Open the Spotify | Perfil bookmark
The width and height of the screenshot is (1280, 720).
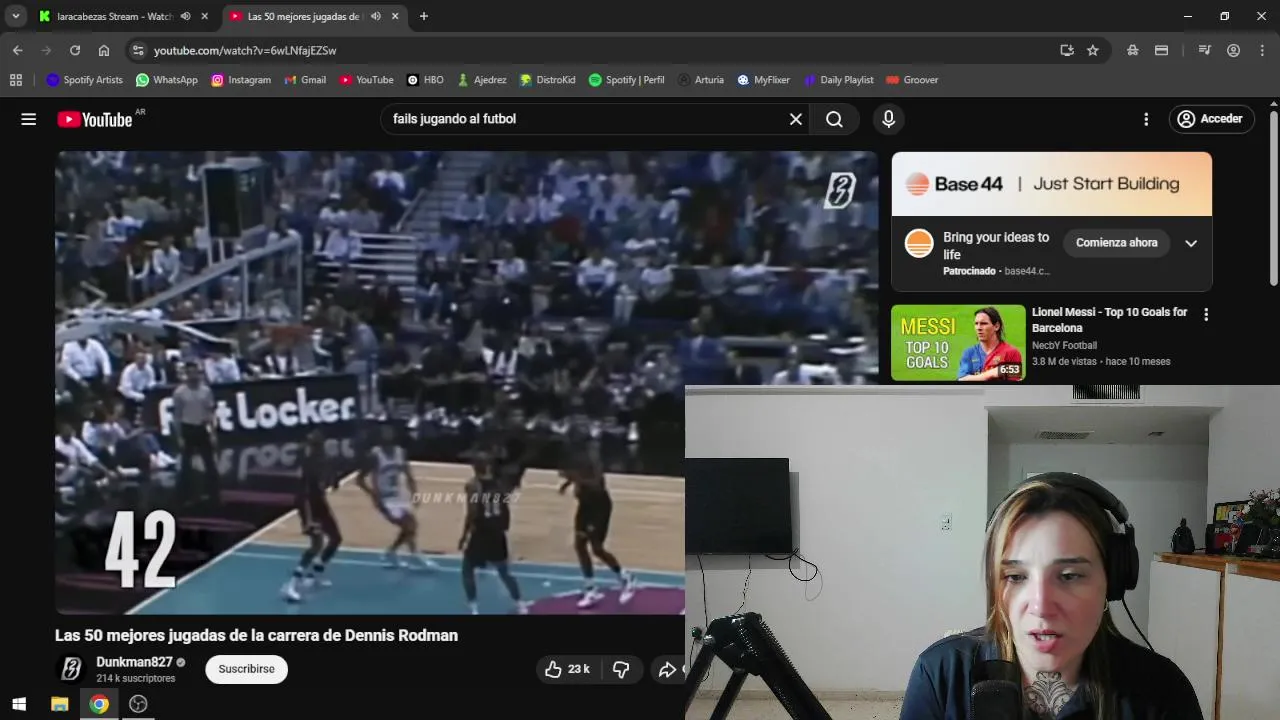coord(626,80)
